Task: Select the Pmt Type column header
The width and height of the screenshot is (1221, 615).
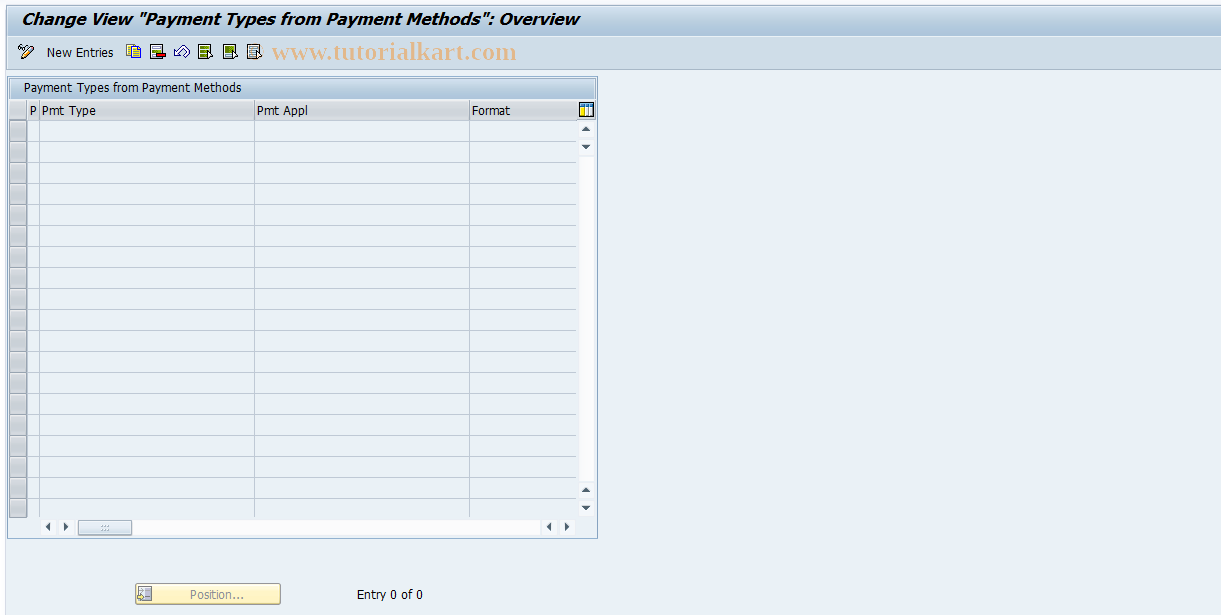Action: tap(147, 111)
